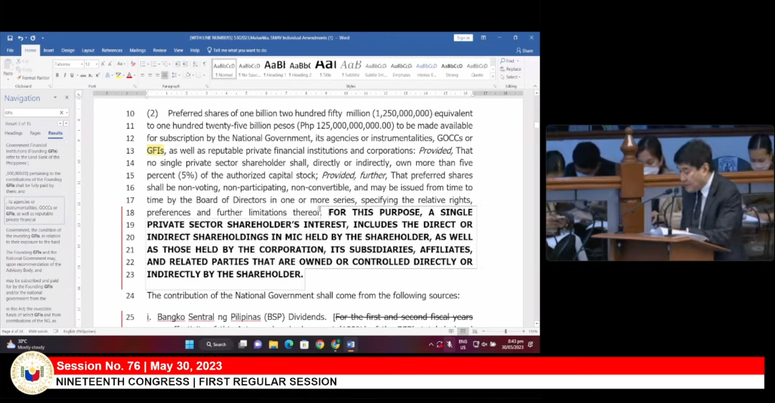Click the Format Painter tool
The image size is (775, 403).
point(34,78)
